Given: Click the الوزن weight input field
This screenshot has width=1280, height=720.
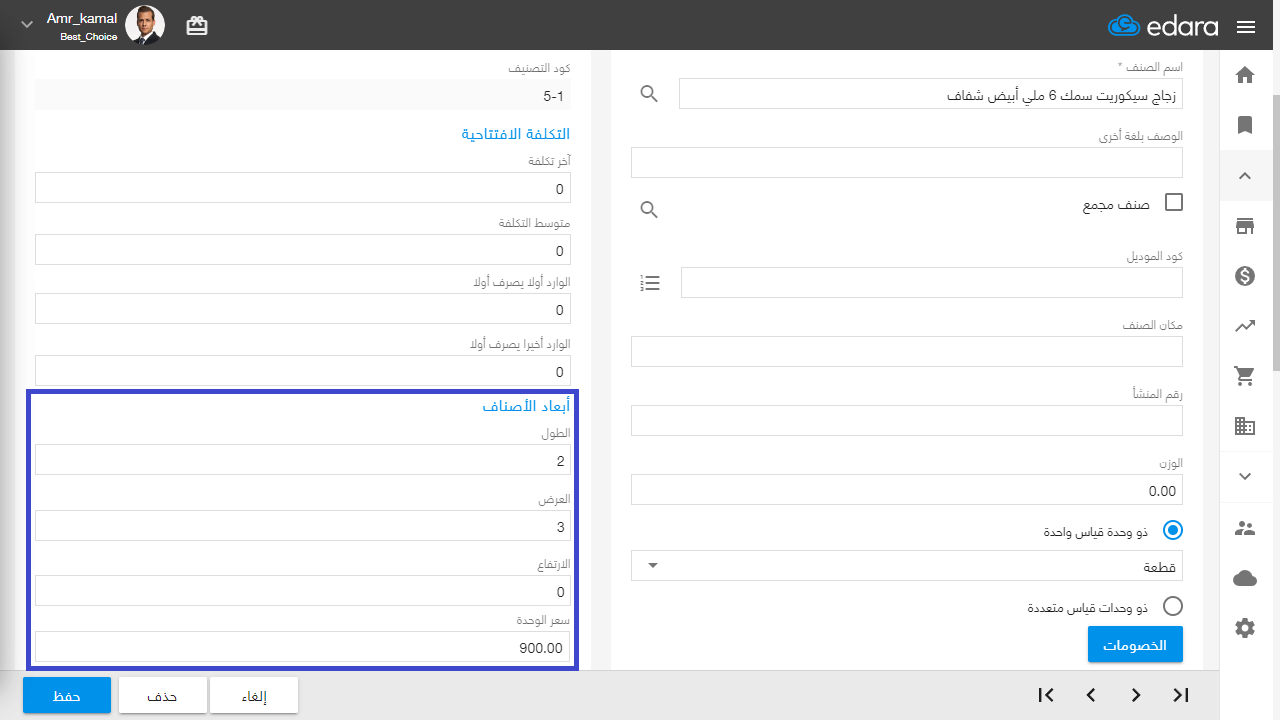Looking at the screenshot, I should coord(907,490).
